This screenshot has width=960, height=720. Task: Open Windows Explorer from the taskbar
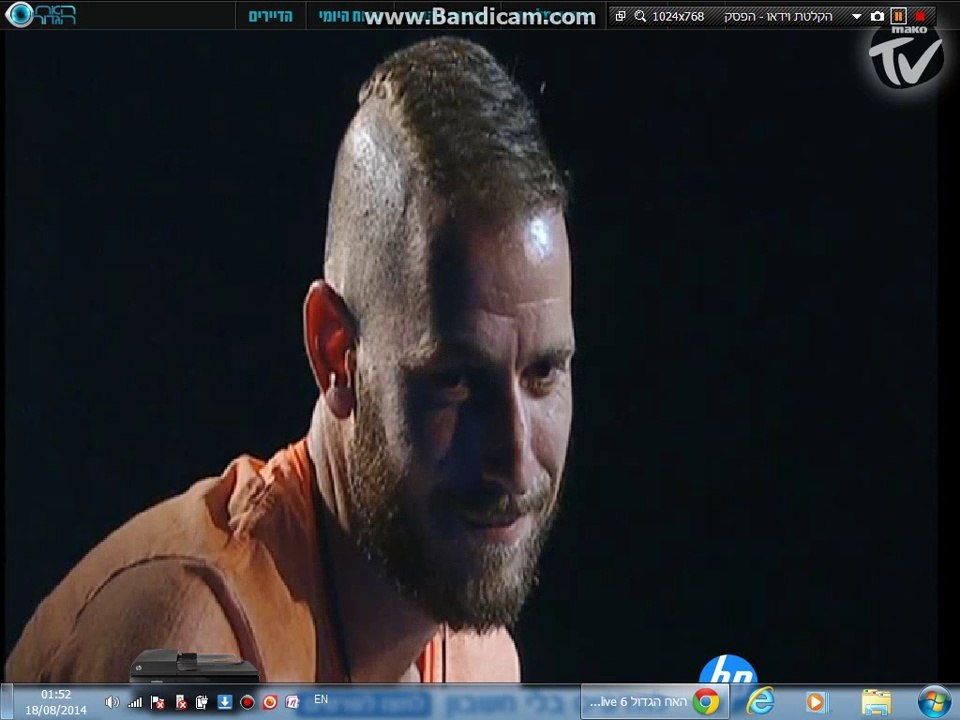(x=876, y=702)
